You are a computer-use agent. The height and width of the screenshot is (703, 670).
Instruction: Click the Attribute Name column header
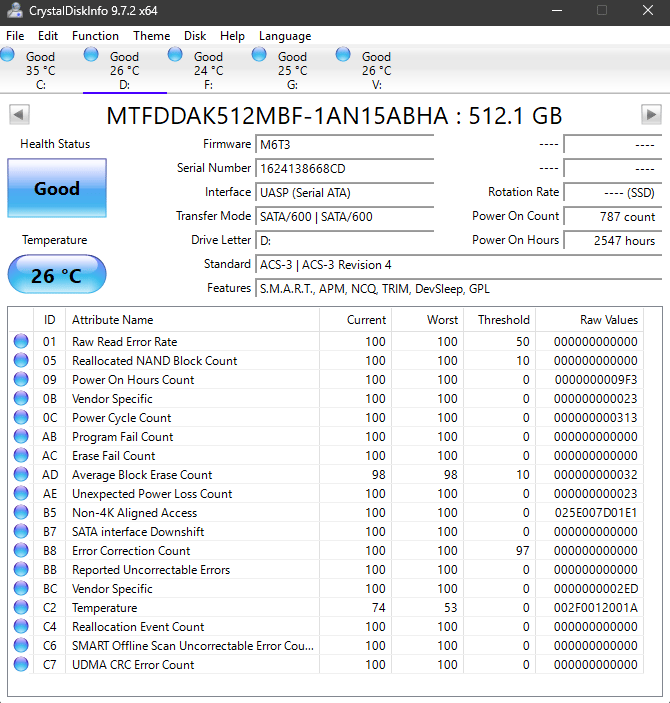192,320
